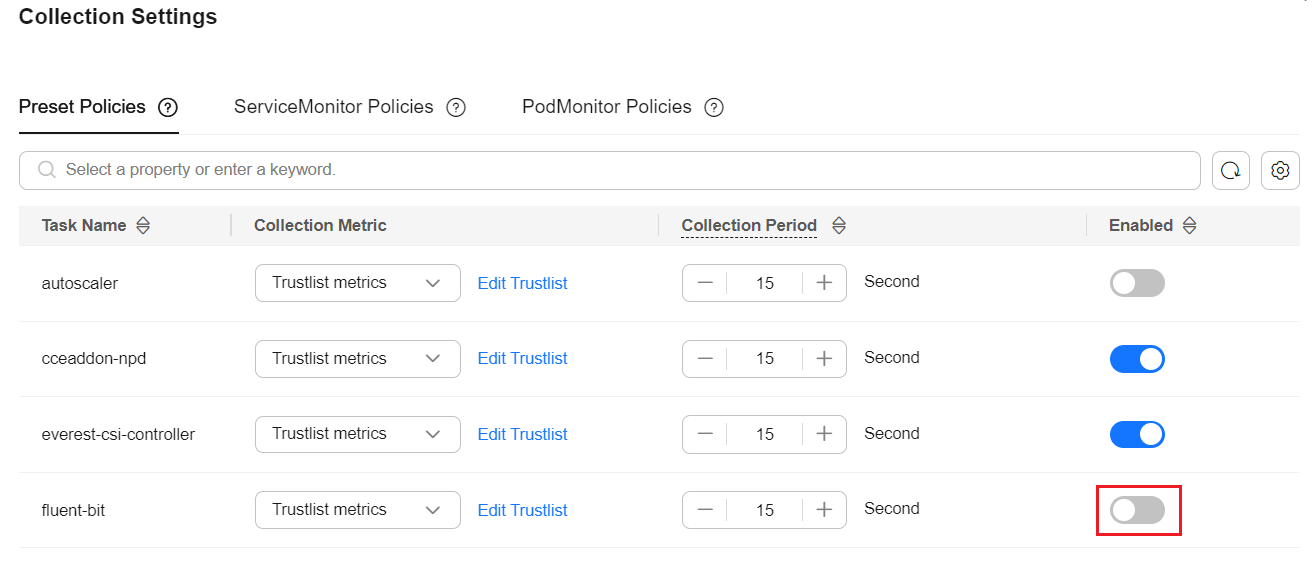The image size is (1313, 562).
Task: Increase autoscaler collection period with plus
Action: tap(824, 283)
